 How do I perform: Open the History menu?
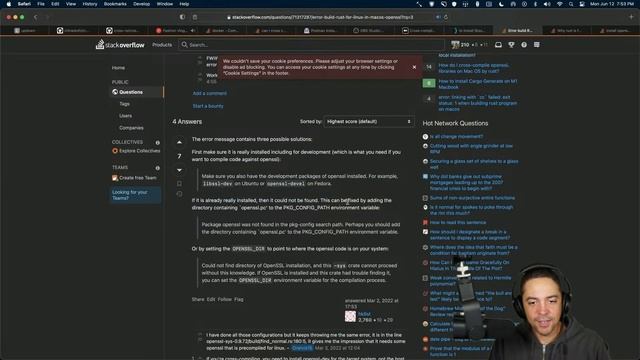[90, 4]
